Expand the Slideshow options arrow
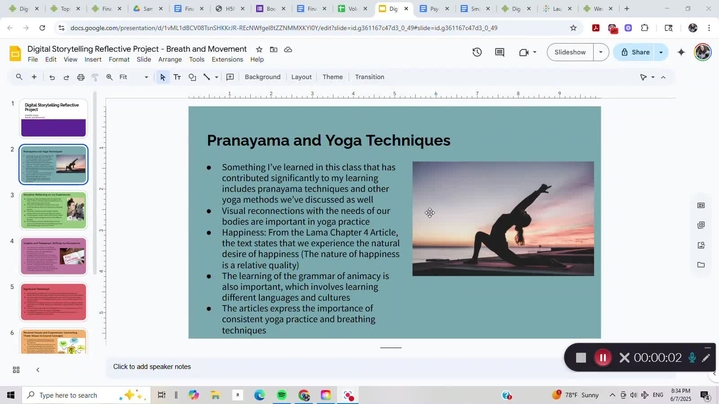 pyautogui.click(x=601, y=52)
